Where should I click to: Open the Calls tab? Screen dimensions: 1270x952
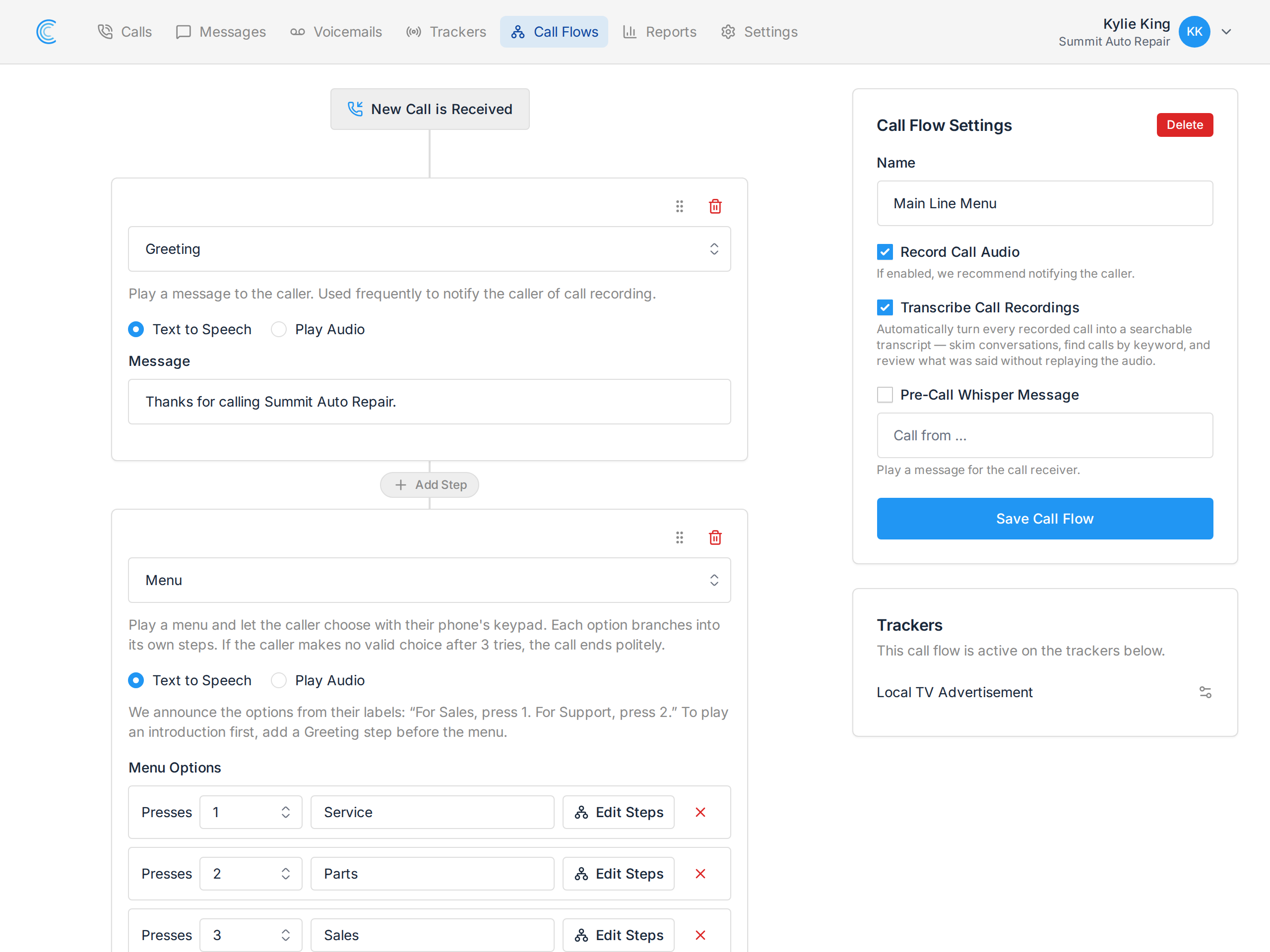(x=125, y=32)
